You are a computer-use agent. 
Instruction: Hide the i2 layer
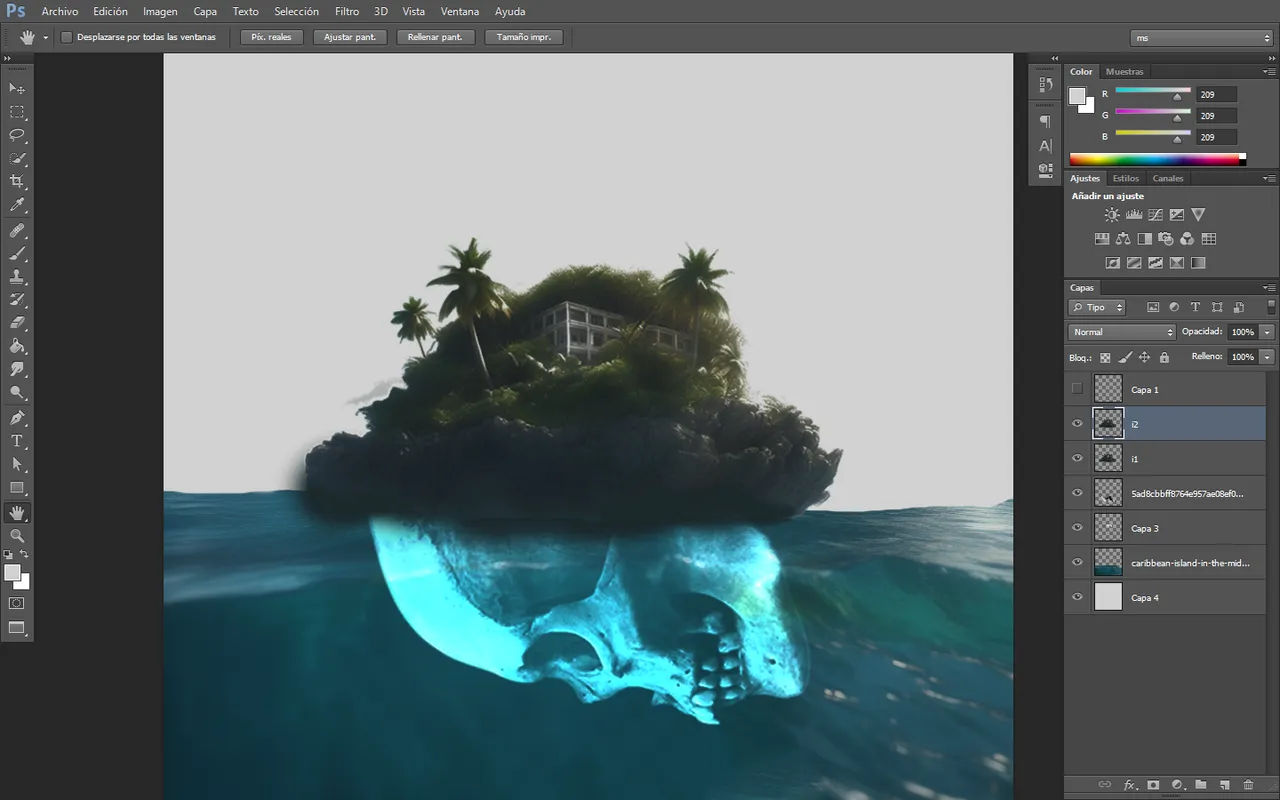tap(1077, 424)
